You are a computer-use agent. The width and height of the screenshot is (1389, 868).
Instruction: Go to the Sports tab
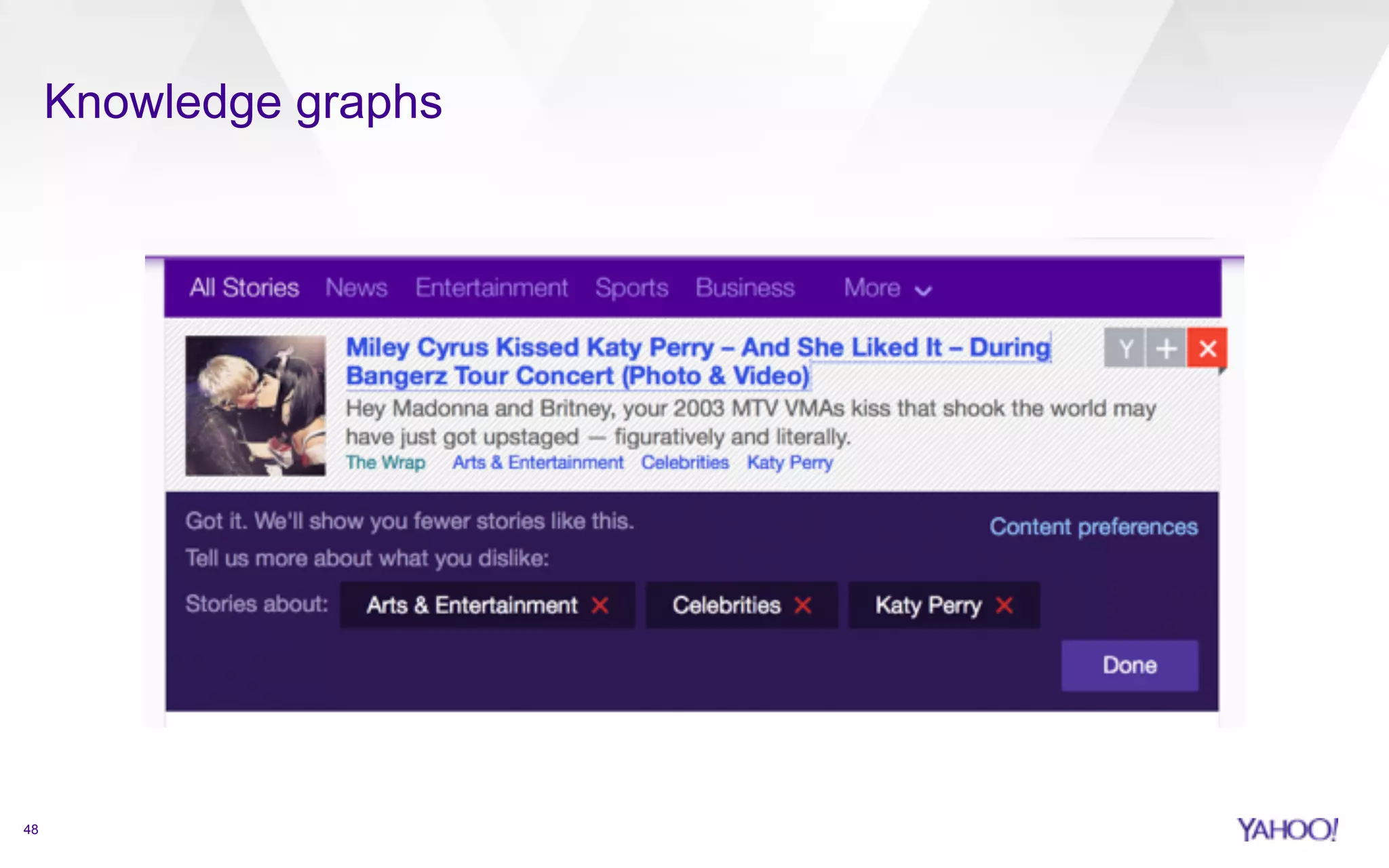pyautogui.click(x=631, y=288)
